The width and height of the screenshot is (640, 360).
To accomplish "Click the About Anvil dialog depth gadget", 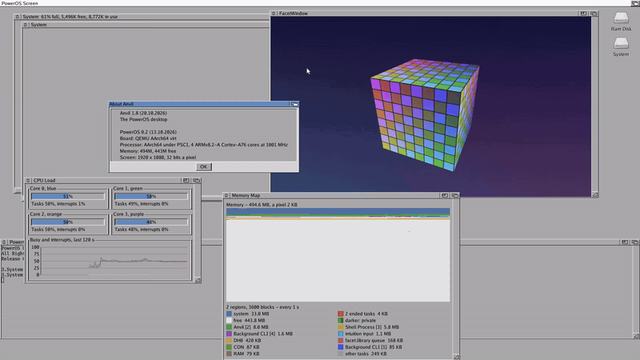I will [x=294, y=104].
